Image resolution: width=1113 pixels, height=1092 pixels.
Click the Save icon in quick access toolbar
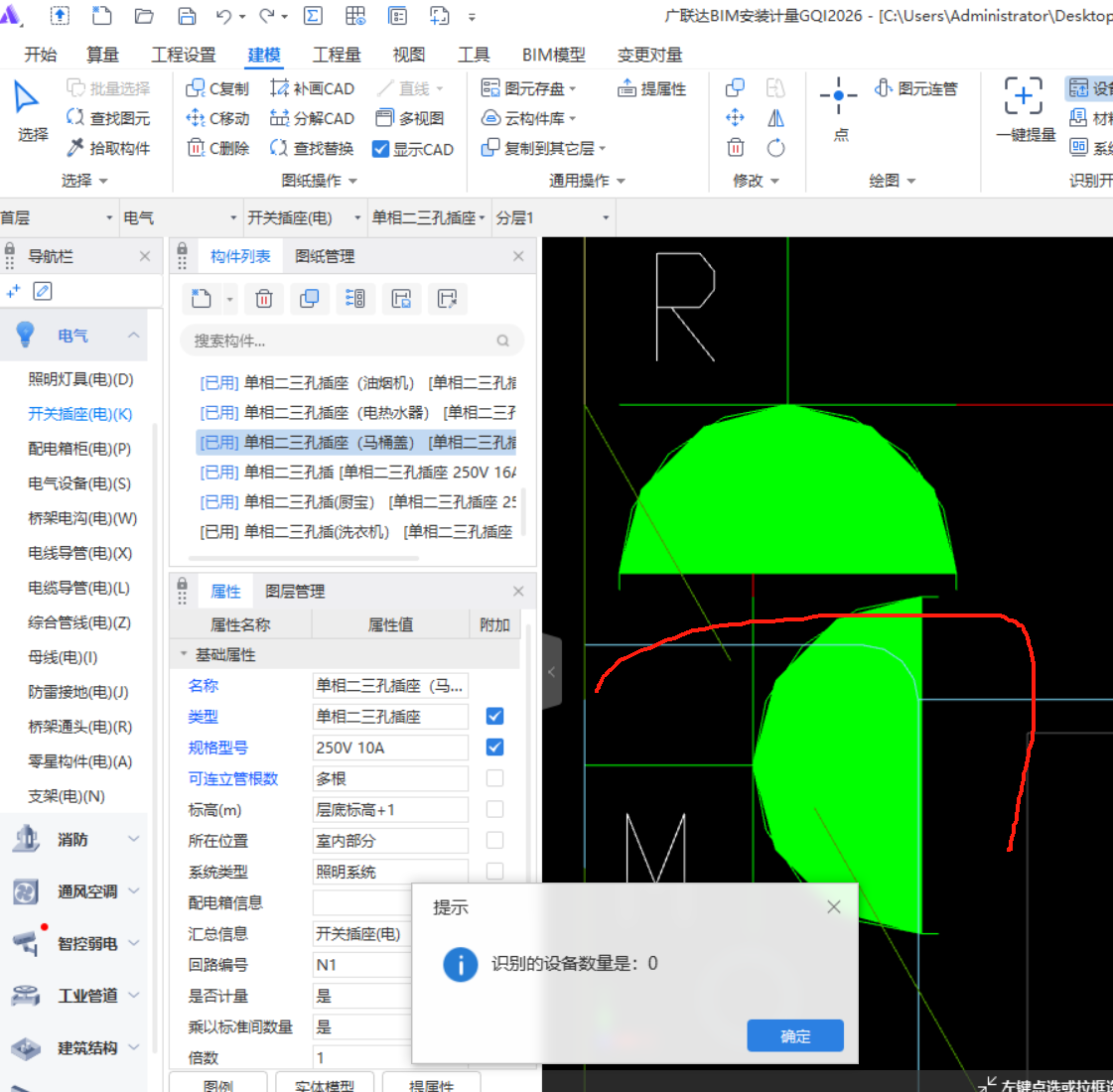pyautogui.click(x=187, y=16)
